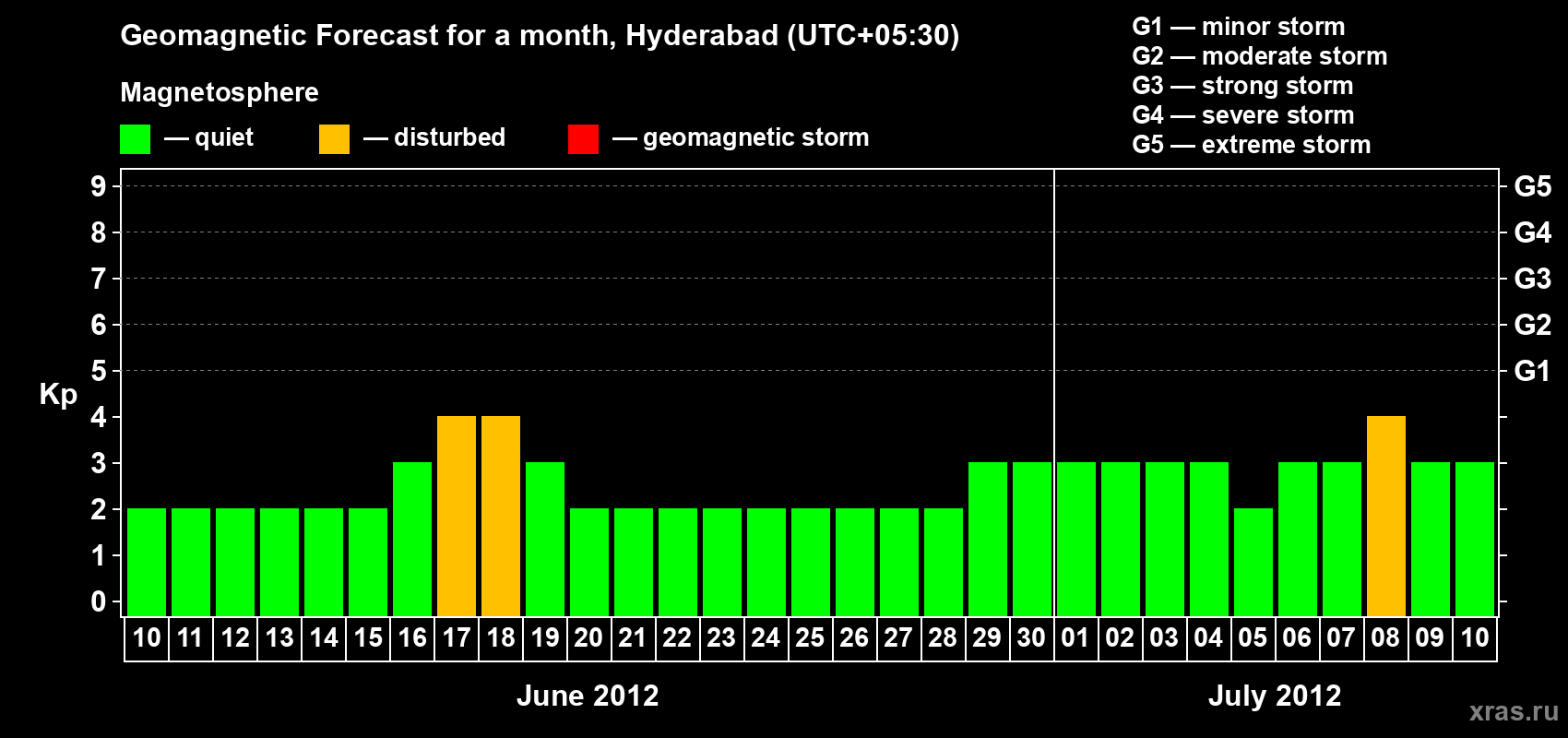
Task: Click date label 12 on x-axis
Action: click(235, 637)
